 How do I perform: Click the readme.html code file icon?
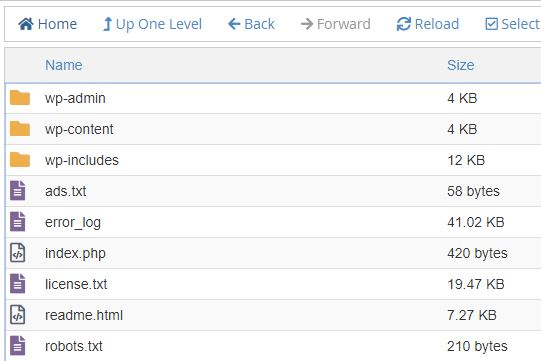click(x=18, y=315)
